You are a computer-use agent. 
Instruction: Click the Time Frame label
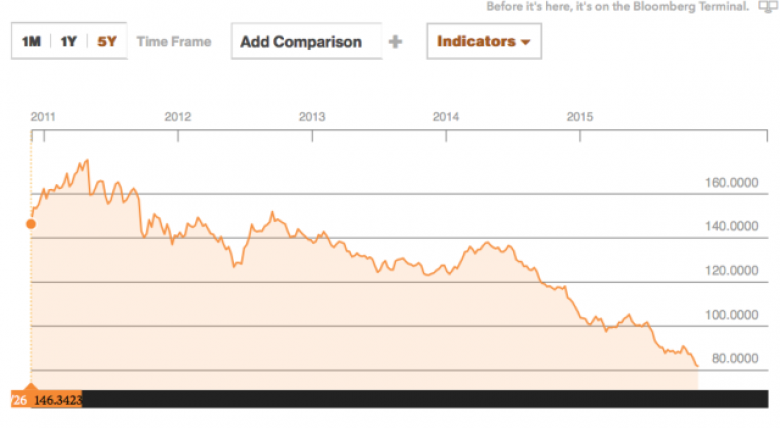pos(174,42)
